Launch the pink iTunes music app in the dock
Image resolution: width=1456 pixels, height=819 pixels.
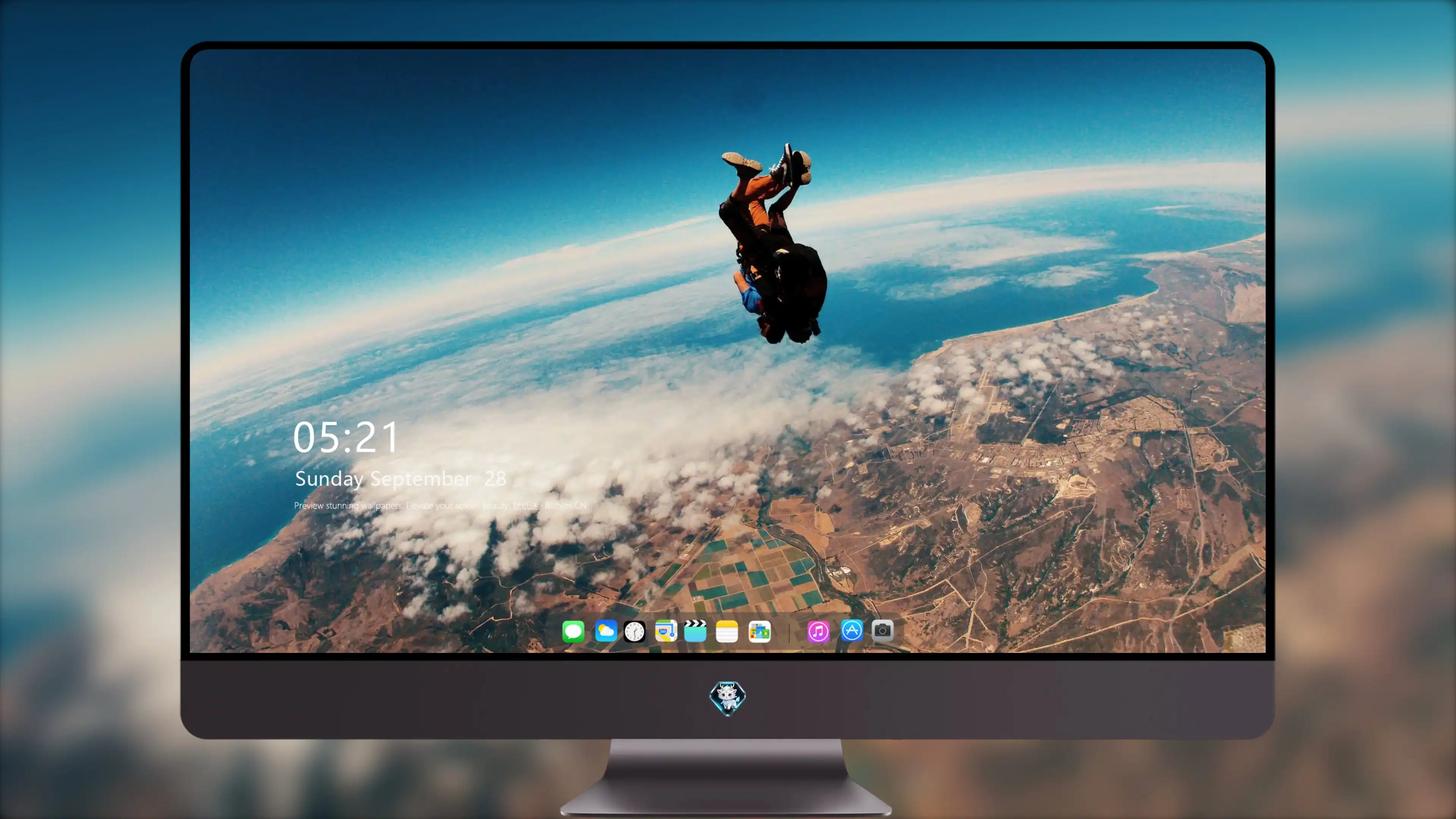click(x=819, y=631)
